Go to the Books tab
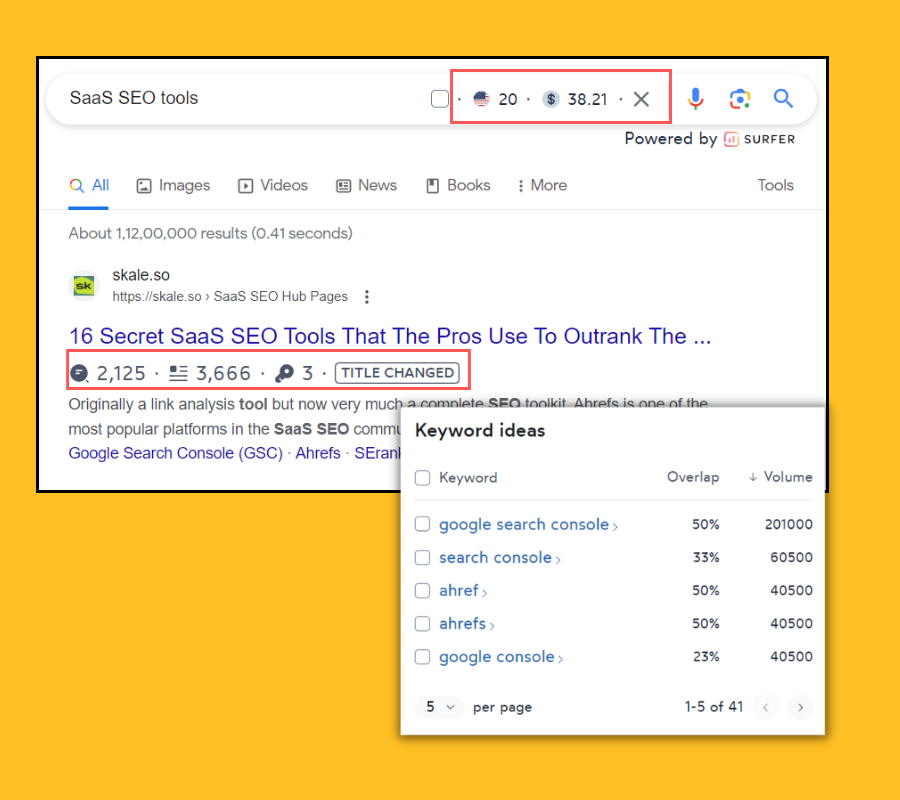 point(458,185)
